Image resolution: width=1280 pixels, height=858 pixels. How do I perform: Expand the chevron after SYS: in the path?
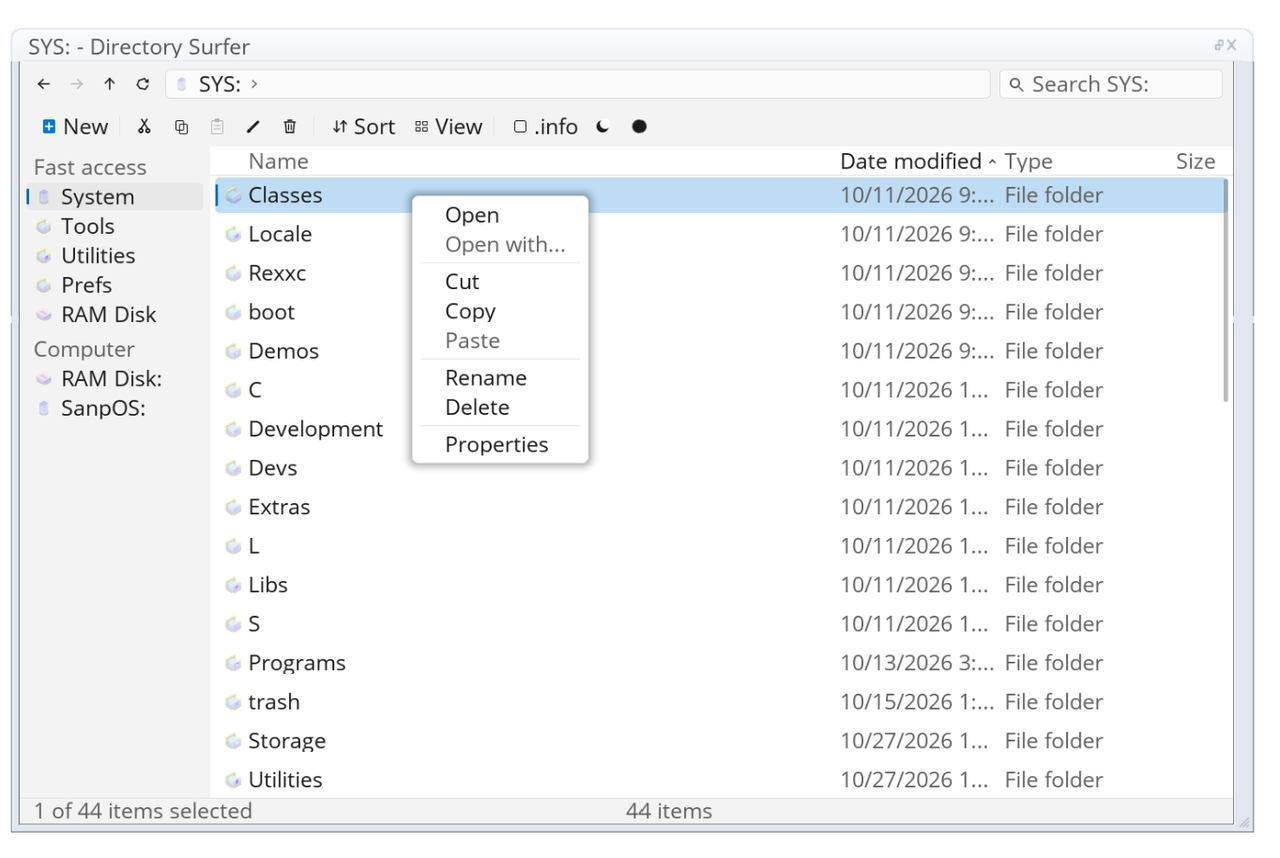255,84
